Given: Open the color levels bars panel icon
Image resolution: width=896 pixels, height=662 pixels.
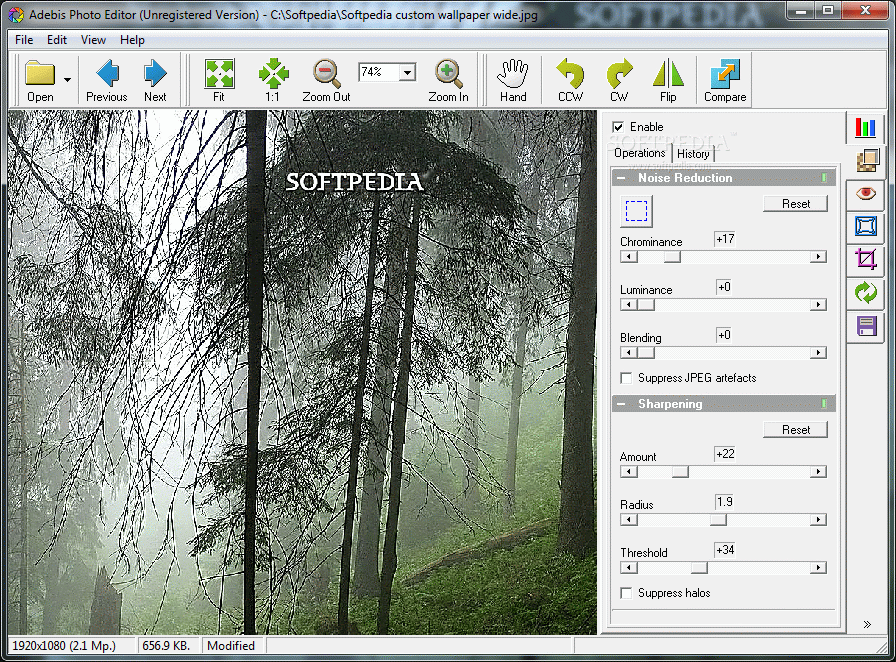Looking at the screenshot, I should point(865,127).
